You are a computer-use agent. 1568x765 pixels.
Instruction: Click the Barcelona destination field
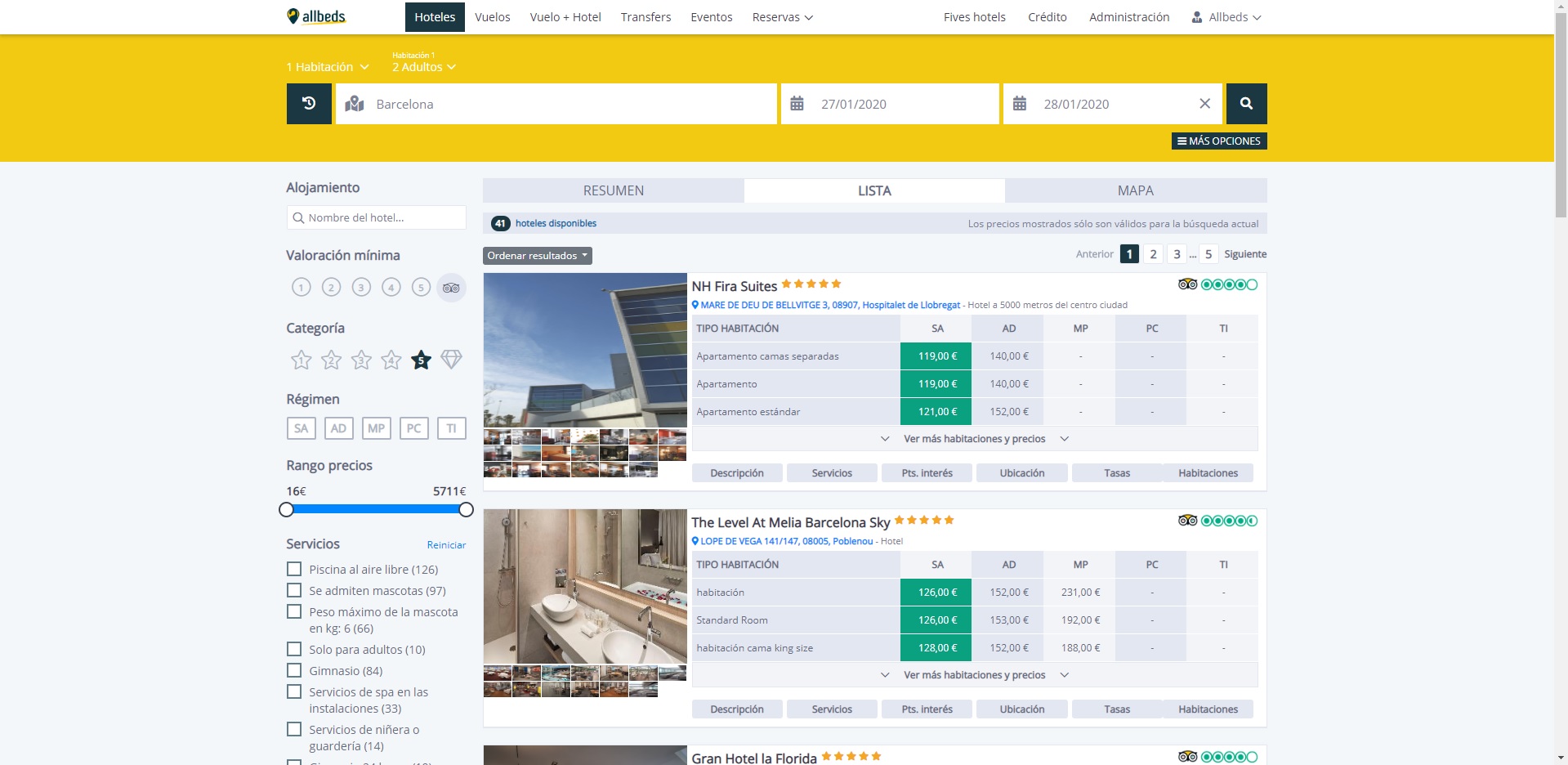pos(556,104)
